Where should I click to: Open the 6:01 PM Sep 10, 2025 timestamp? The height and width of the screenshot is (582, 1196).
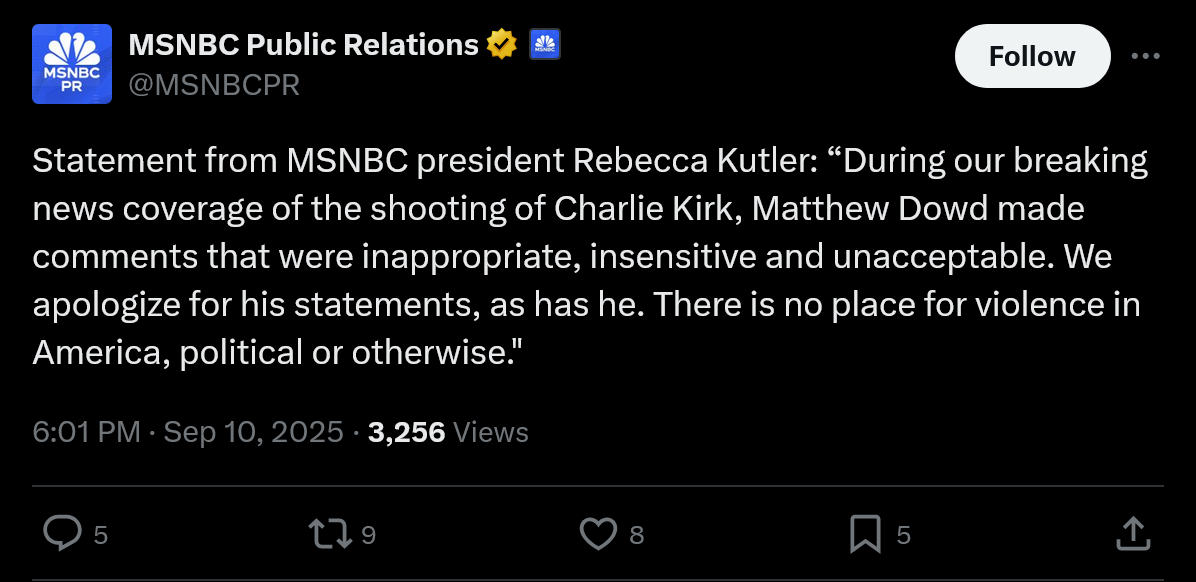tap(188, 432)
